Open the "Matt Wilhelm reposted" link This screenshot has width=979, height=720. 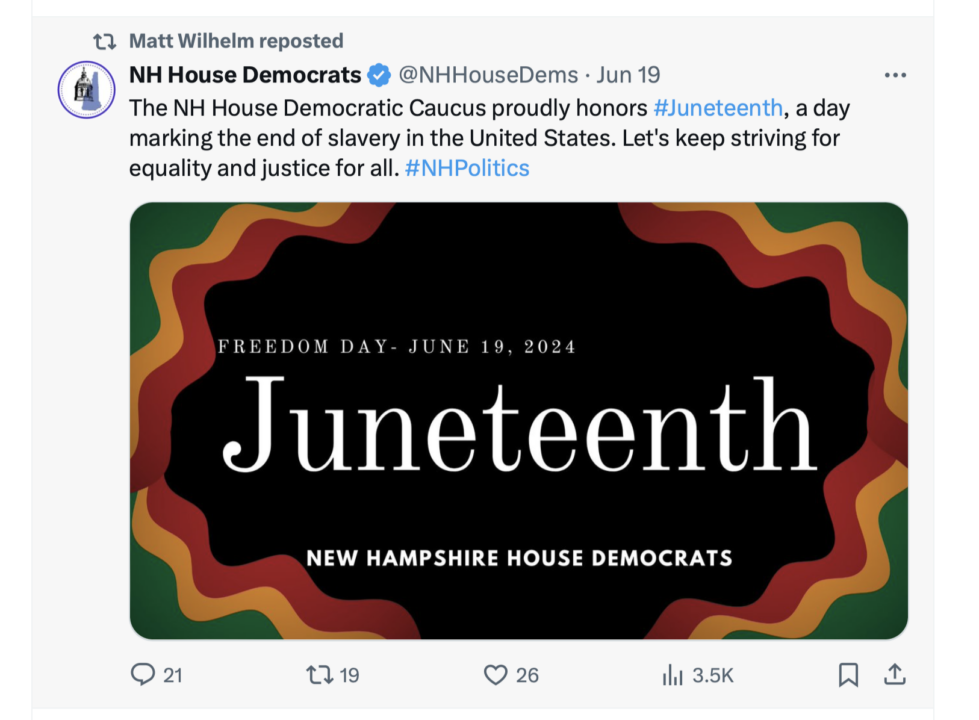(236, 41)
